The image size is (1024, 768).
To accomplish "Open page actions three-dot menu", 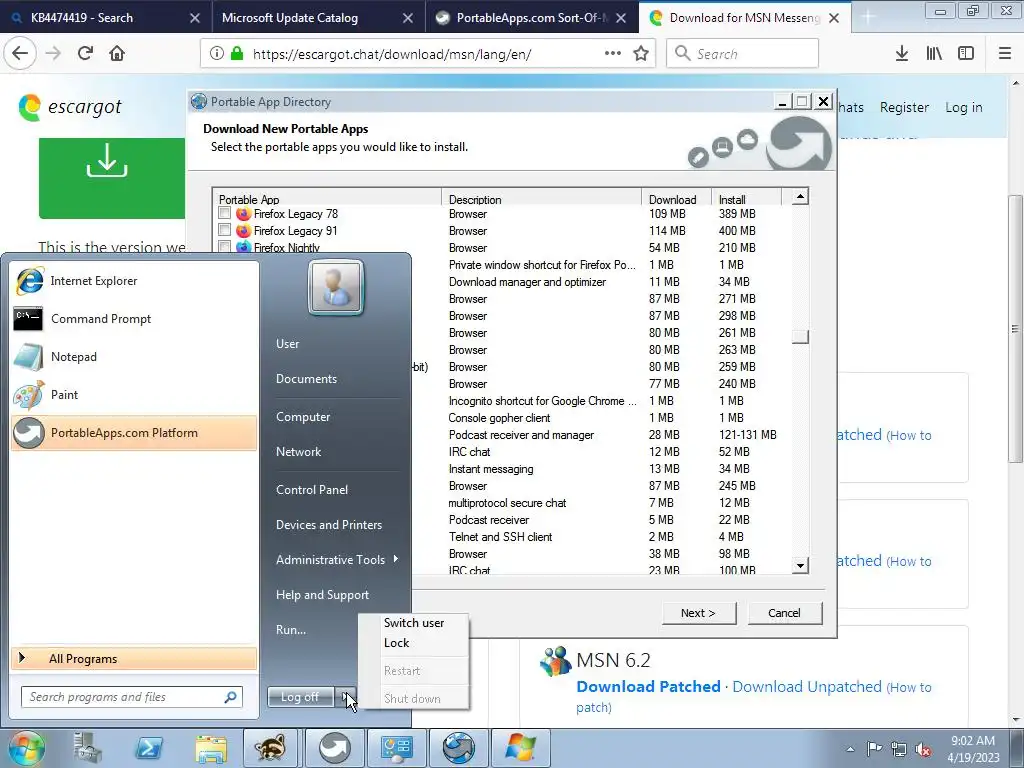I will point(613,53).
